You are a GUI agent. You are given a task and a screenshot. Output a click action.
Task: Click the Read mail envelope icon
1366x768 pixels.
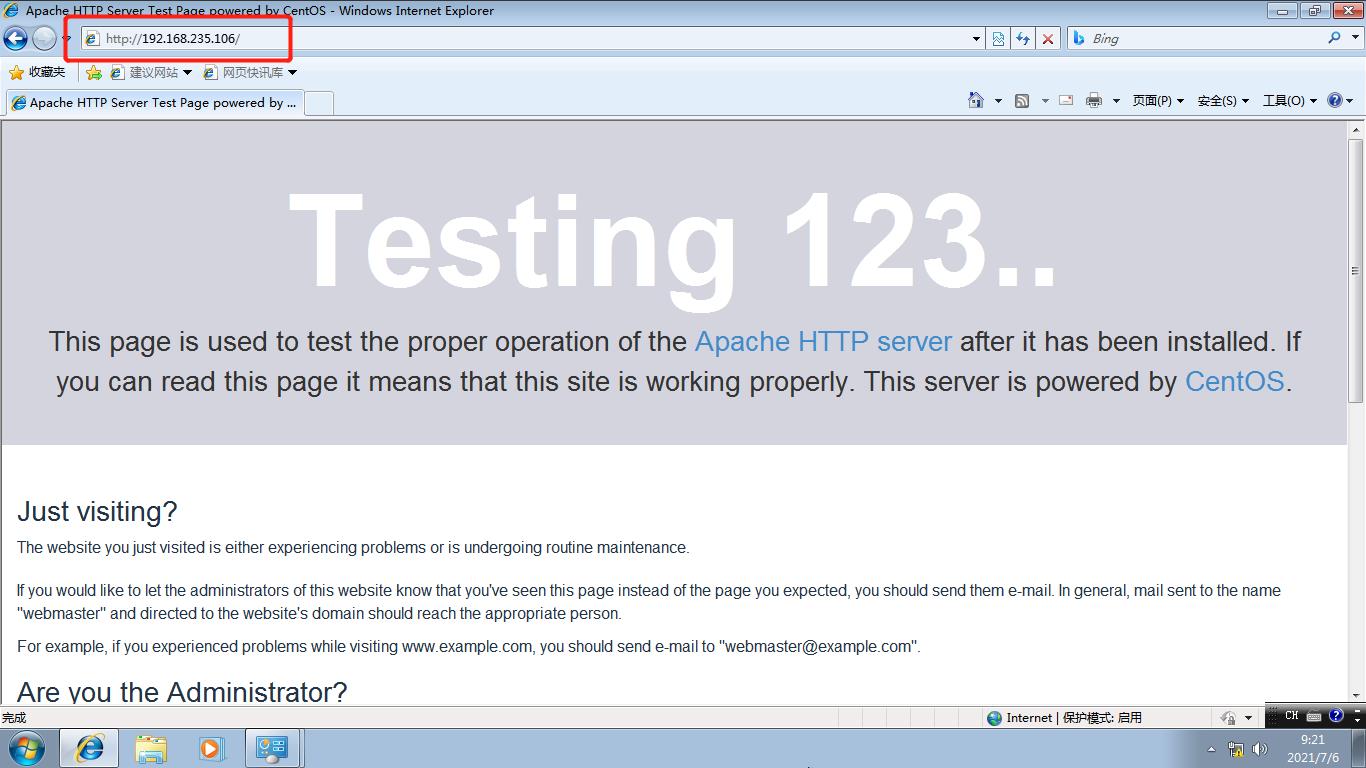[x=1066, y=100]
